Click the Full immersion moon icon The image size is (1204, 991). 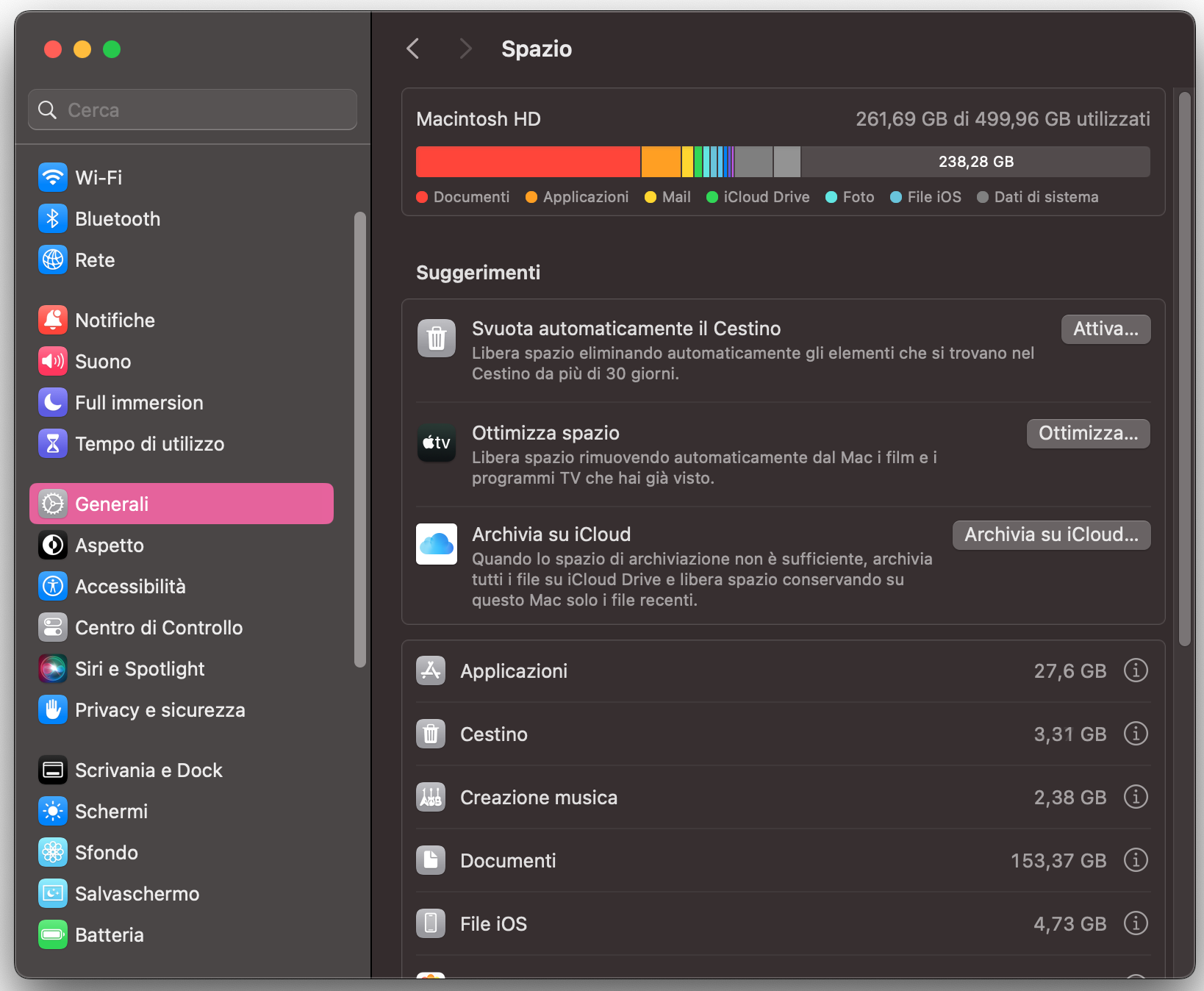(x=52, y=402)
